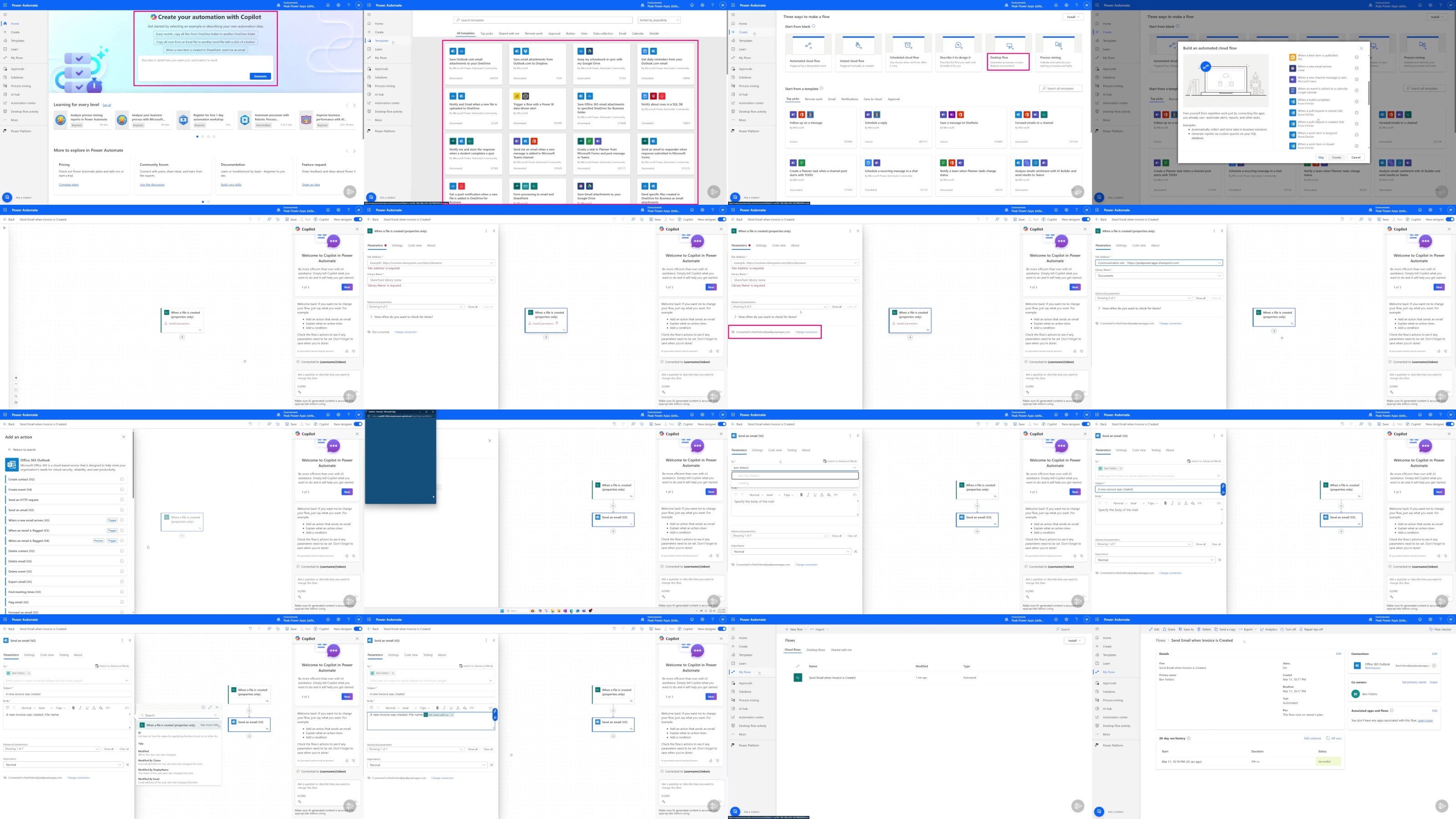Click the RSS 'When a feed item is published' icon
Viewport: 1456px width, 819px height.
click(x=1293, y=57)
